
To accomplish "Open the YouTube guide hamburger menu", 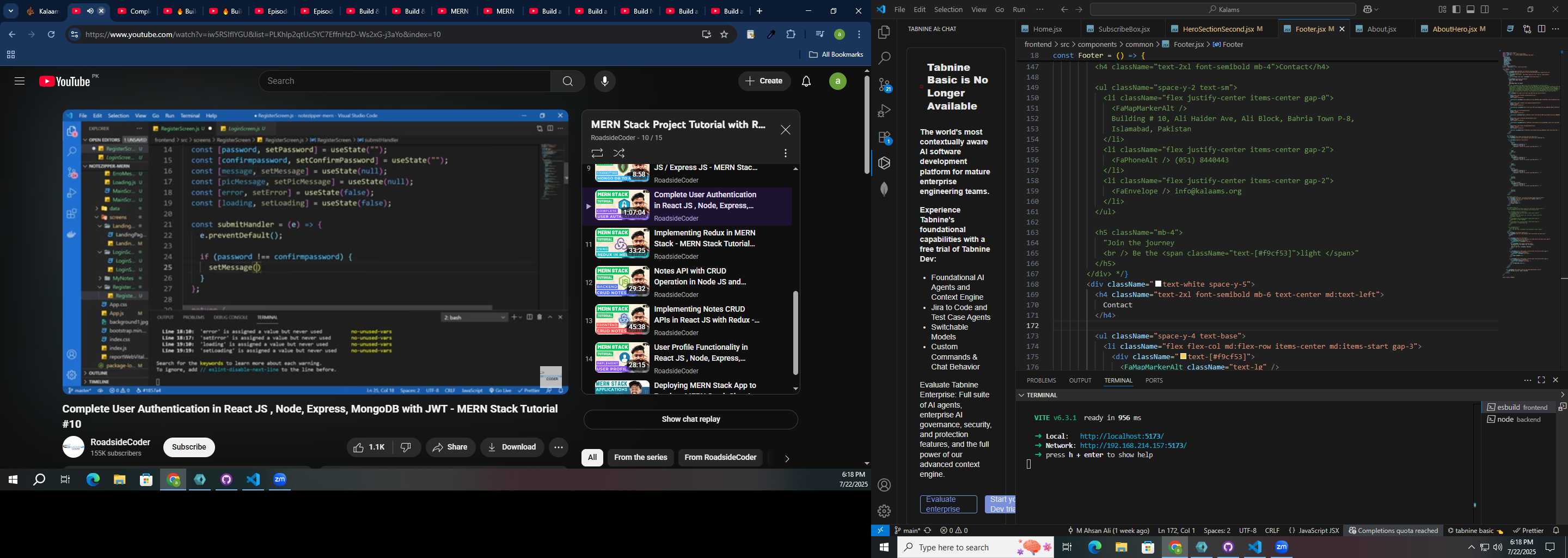I will click(20, 81).
